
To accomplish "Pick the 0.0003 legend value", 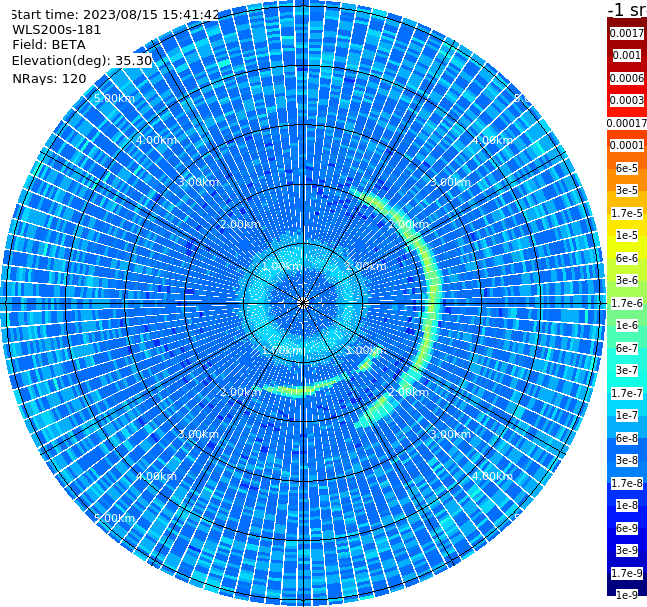I will (626, 100).
